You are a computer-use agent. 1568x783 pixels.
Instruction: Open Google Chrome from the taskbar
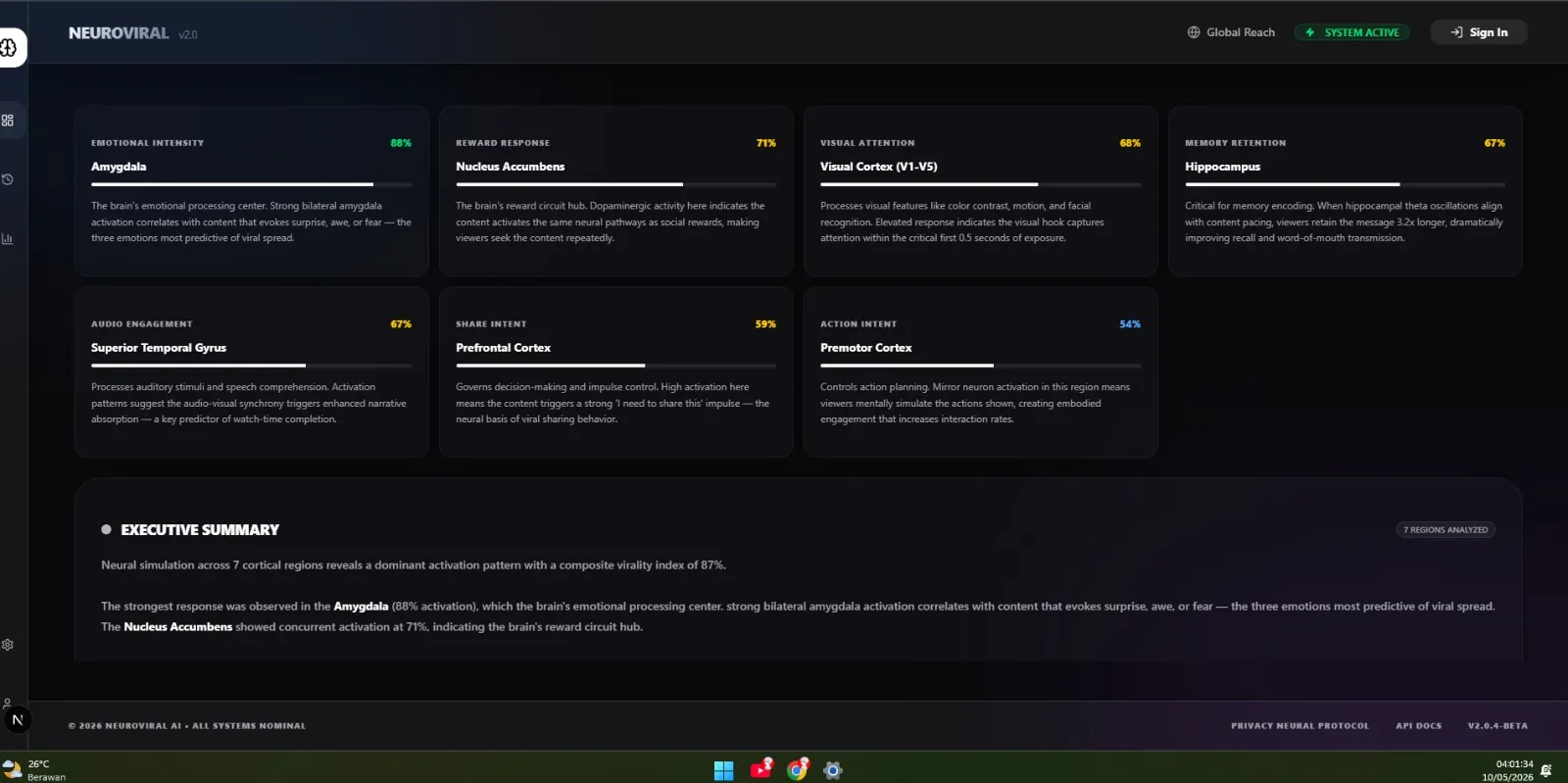(798, 769)
